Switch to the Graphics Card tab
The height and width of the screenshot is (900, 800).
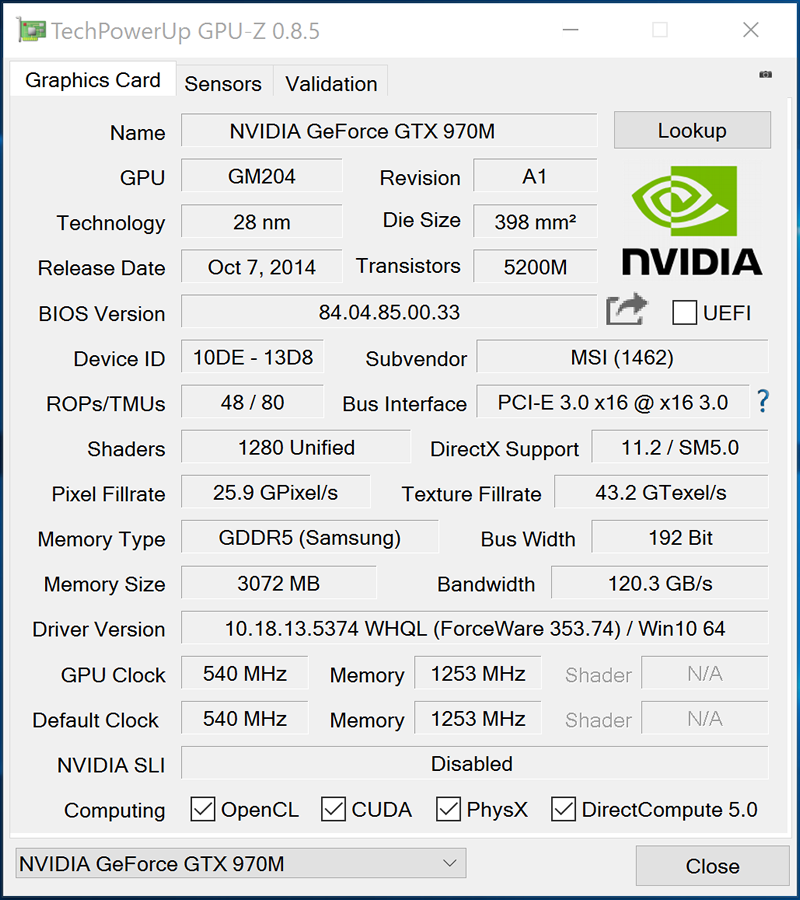(93, 80)
